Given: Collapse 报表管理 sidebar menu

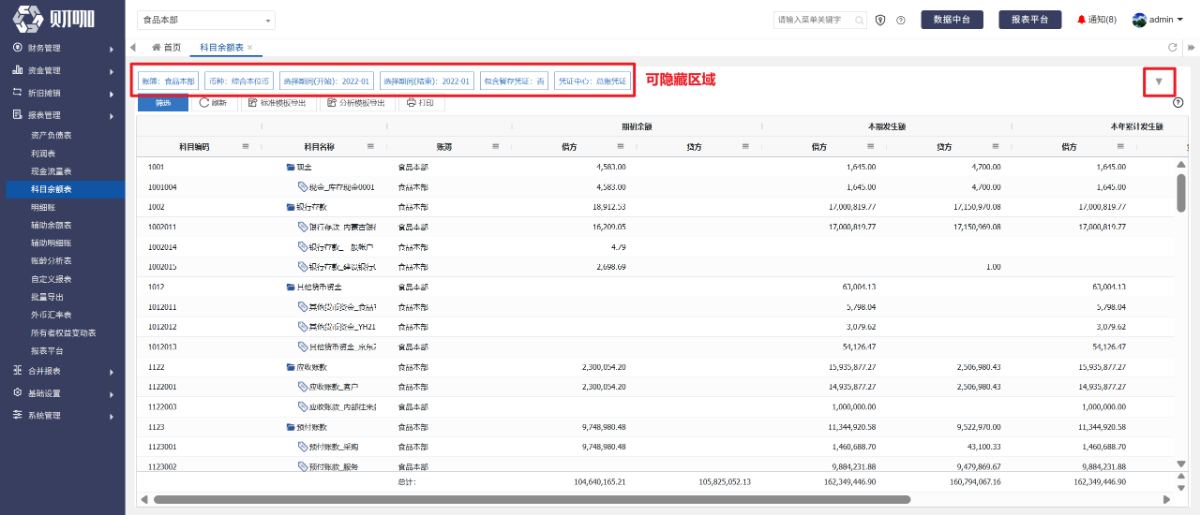Looking at the screenshot, I should [62, 115].
